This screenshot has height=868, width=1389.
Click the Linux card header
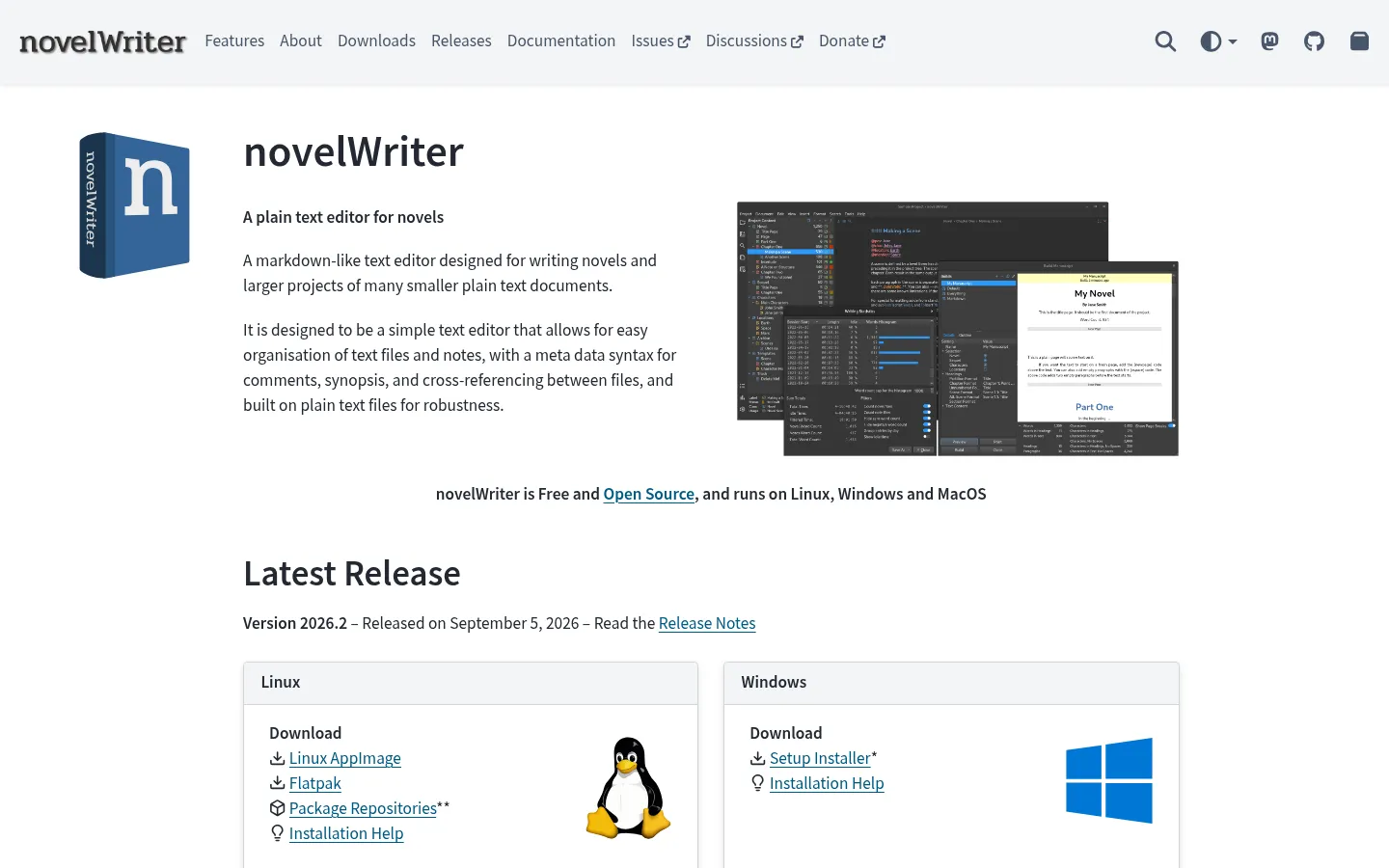coord(471,683)
